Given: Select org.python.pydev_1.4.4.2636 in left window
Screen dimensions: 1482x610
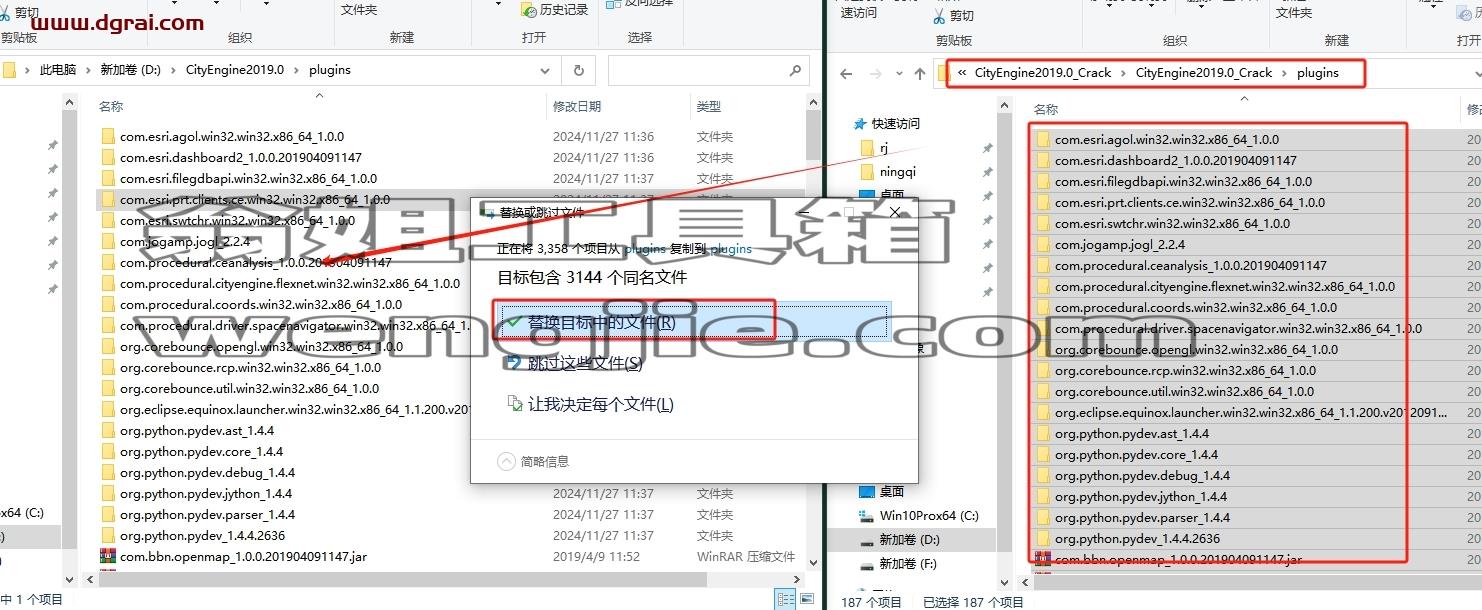Looking at the screenshot, I should (x=203, y=535).
